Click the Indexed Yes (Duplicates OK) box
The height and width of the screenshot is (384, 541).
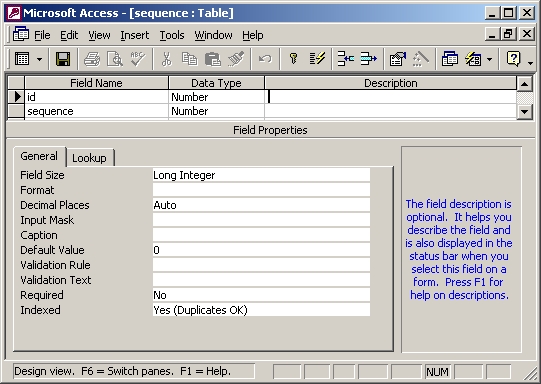[x=261, y=310]
